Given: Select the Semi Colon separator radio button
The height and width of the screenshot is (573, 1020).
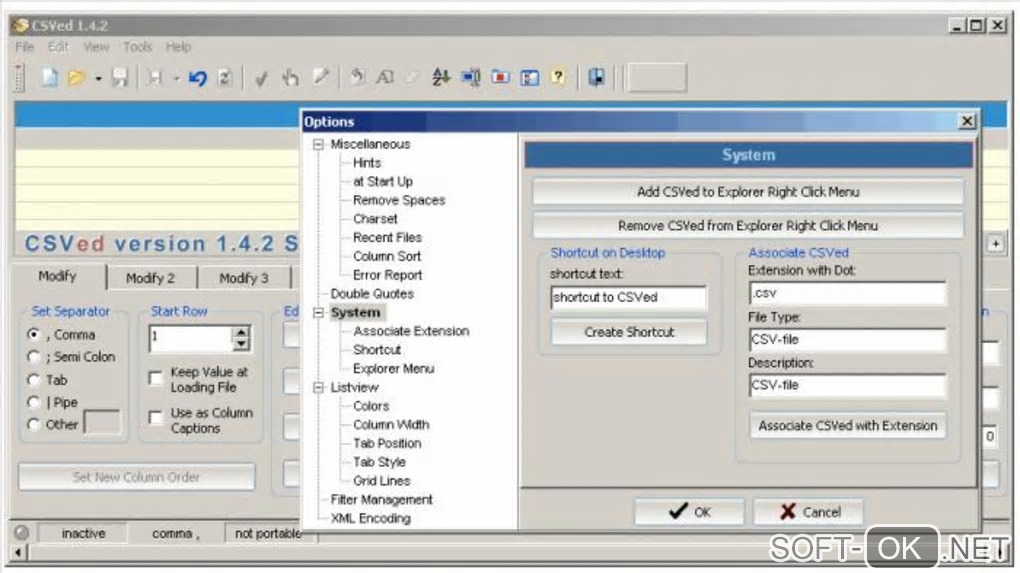Looking at the screenshot, I should pyautogui.click(x=34, y=357).
